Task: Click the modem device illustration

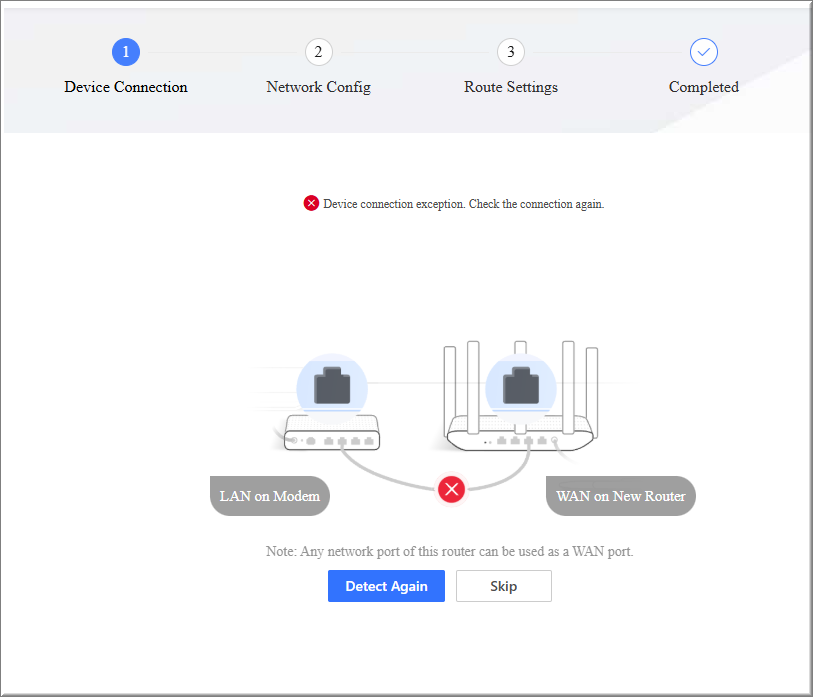Action: [x=332, y=432]
